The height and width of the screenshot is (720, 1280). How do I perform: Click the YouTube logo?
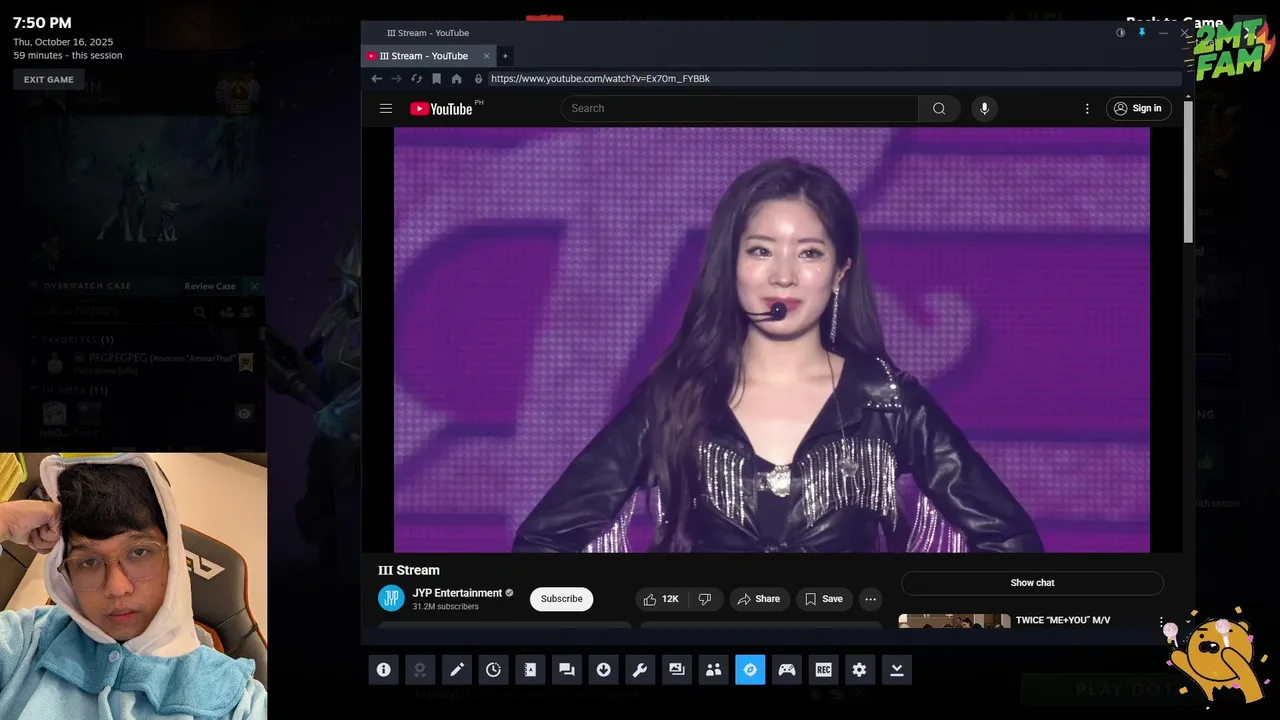[x=441, y=108]
